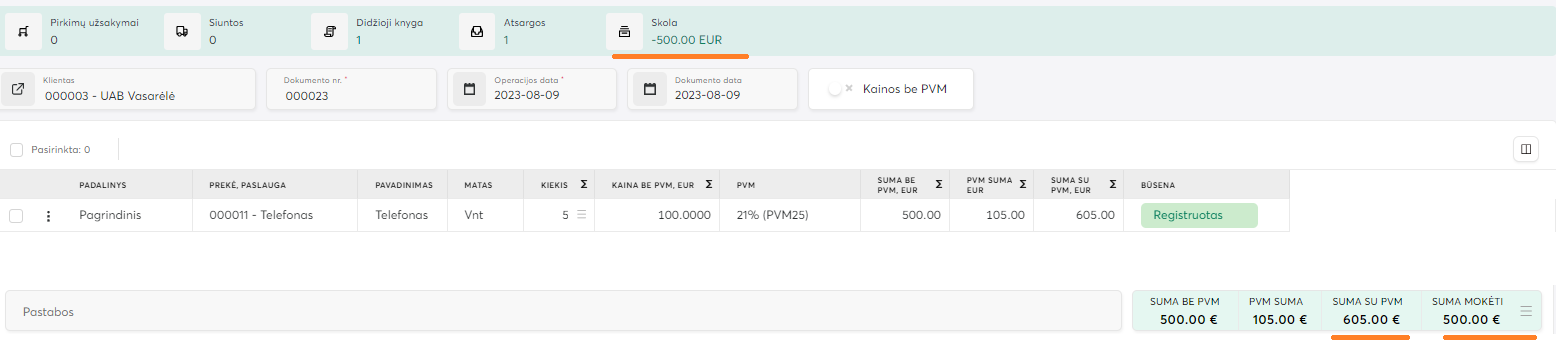
Task: Open the Didžioji knyga ledger icon
Action: coord(329,31)
